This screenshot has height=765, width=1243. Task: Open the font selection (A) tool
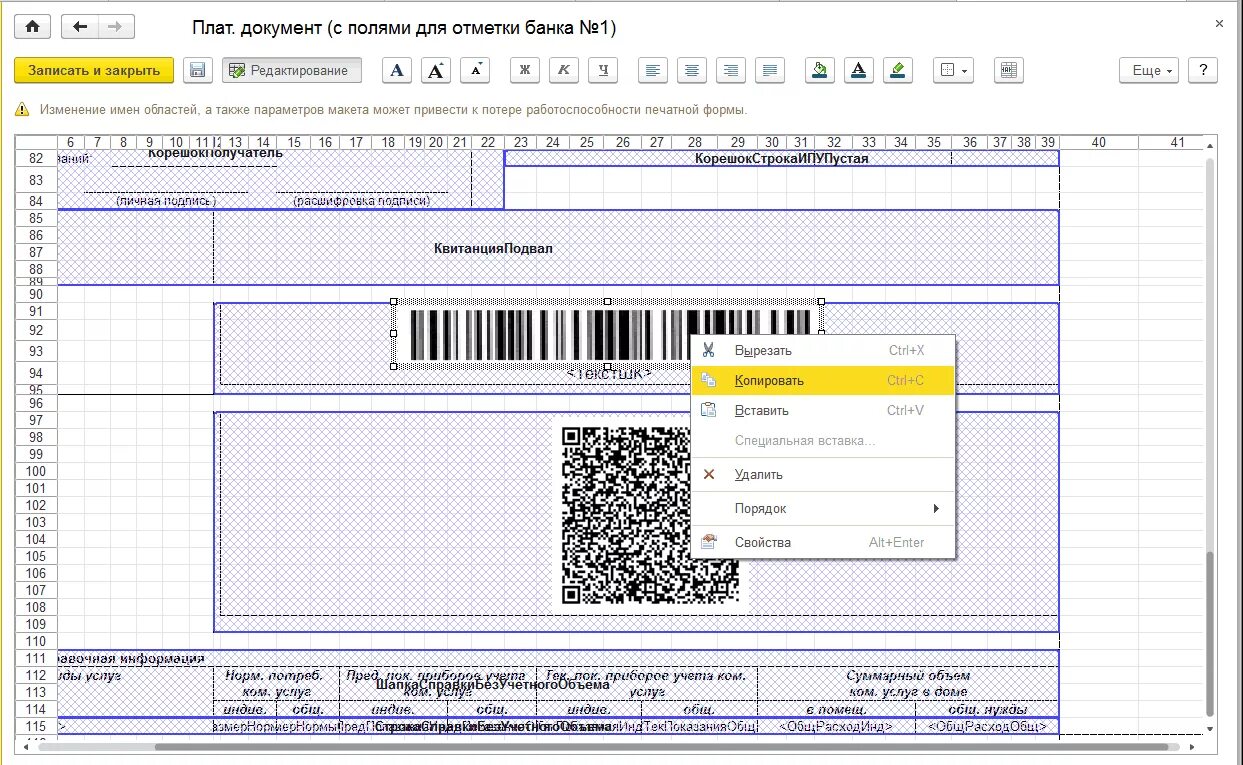(x=397, y=70)
